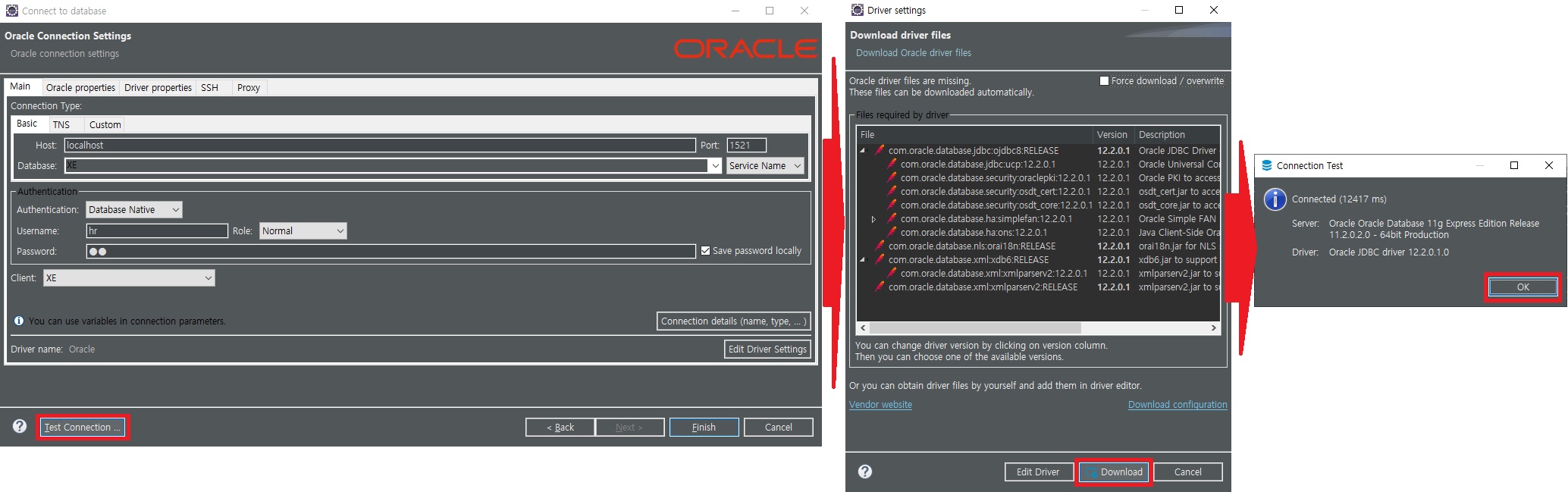Screen dimensions: 1568x492
Task: Collapse the xml:xdb6:RELEASE tree node
Action: (862, 260)
